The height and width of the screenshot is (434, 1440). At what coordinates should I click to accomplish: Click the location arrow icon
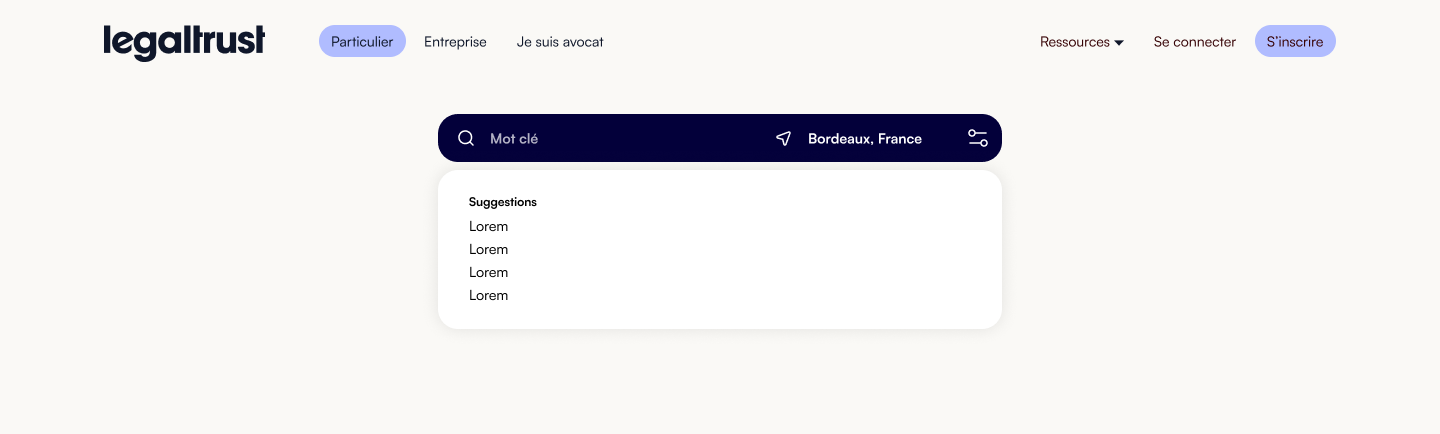[784, 138]
